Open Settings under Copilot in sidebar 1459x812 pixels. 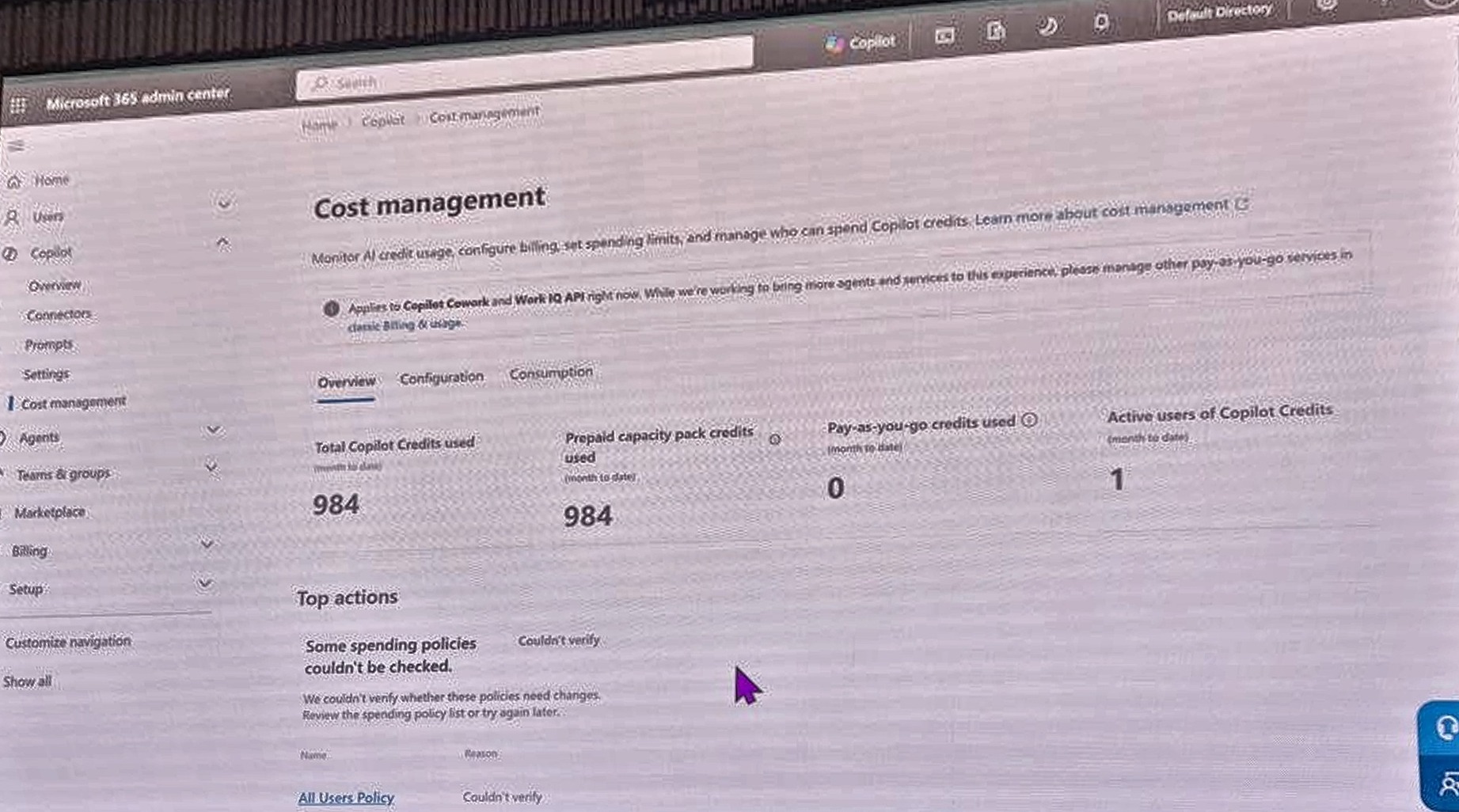[46, 374]
